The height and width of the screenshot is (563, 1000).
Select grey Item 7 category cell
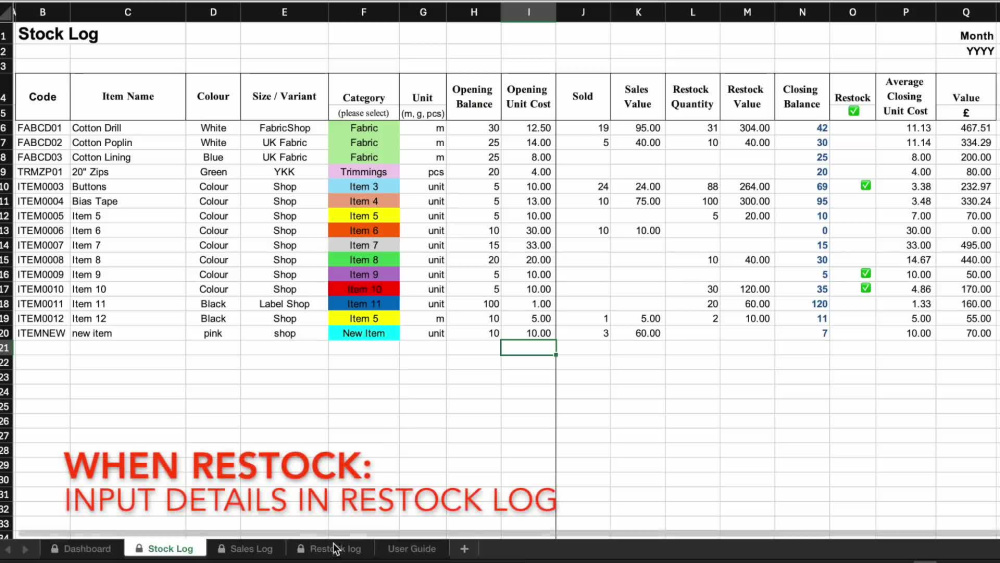point(364,245)
